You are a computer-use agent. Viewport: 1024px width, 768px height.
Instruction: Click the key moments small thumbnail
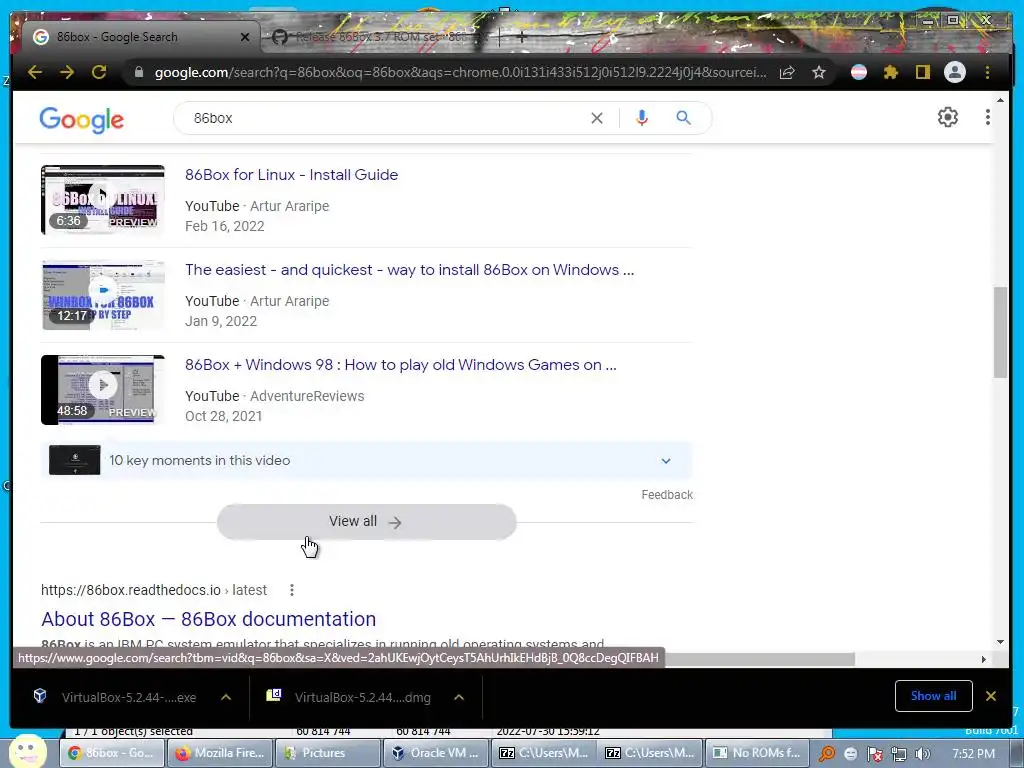point(74,460)
